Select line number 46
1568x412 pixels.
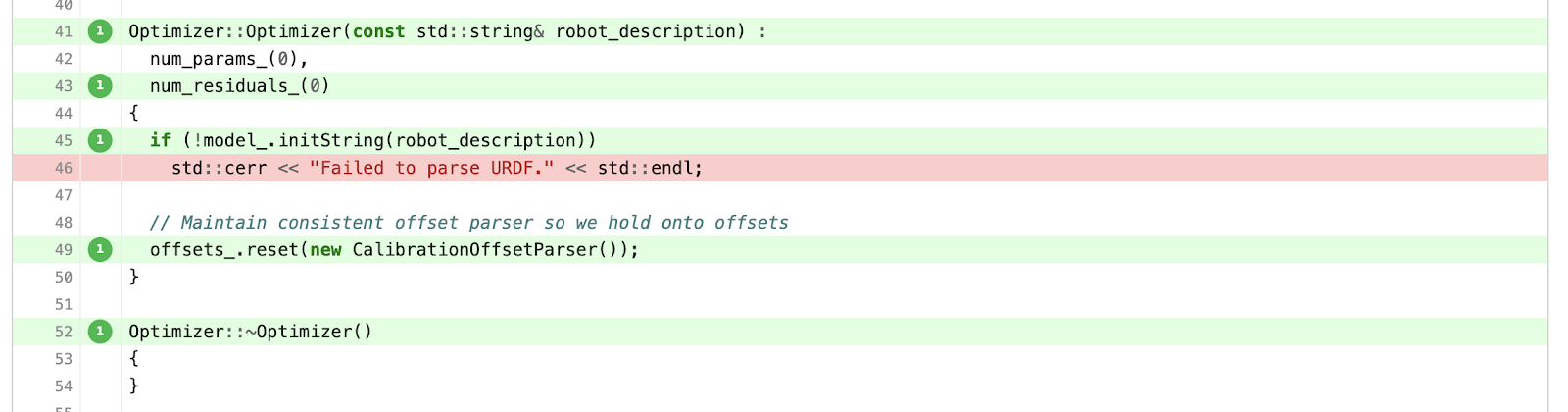click(x=64, y=168)
